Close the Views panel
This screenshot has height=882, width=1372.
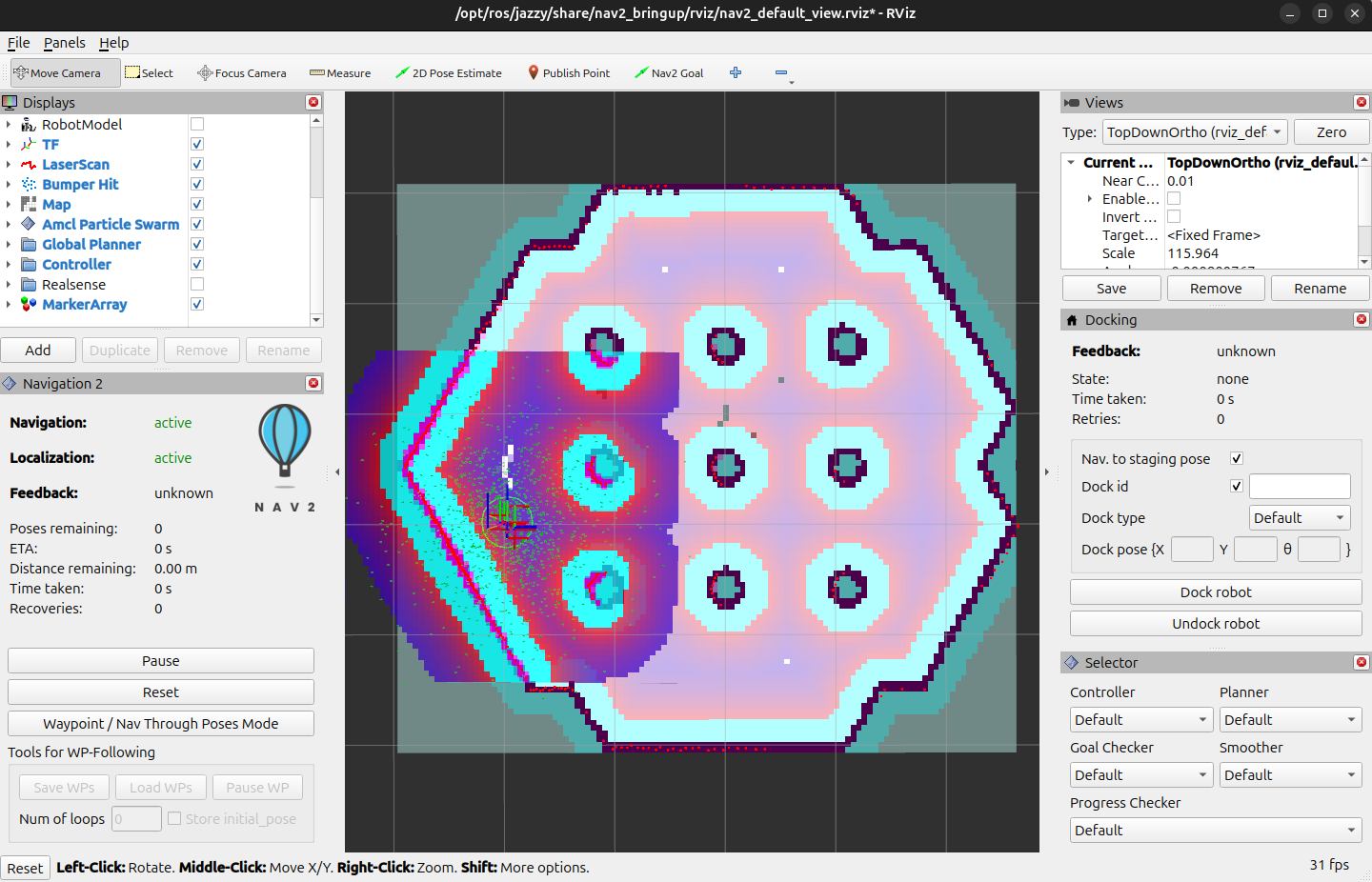[1362, 102]
